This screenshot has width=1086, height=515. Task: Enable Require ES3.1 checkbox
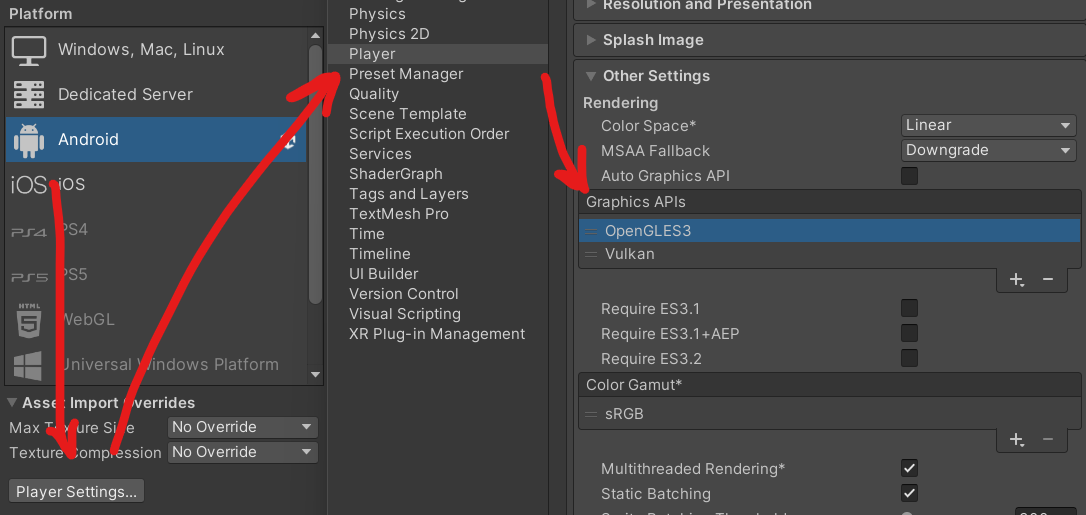[x=909, y=308]
